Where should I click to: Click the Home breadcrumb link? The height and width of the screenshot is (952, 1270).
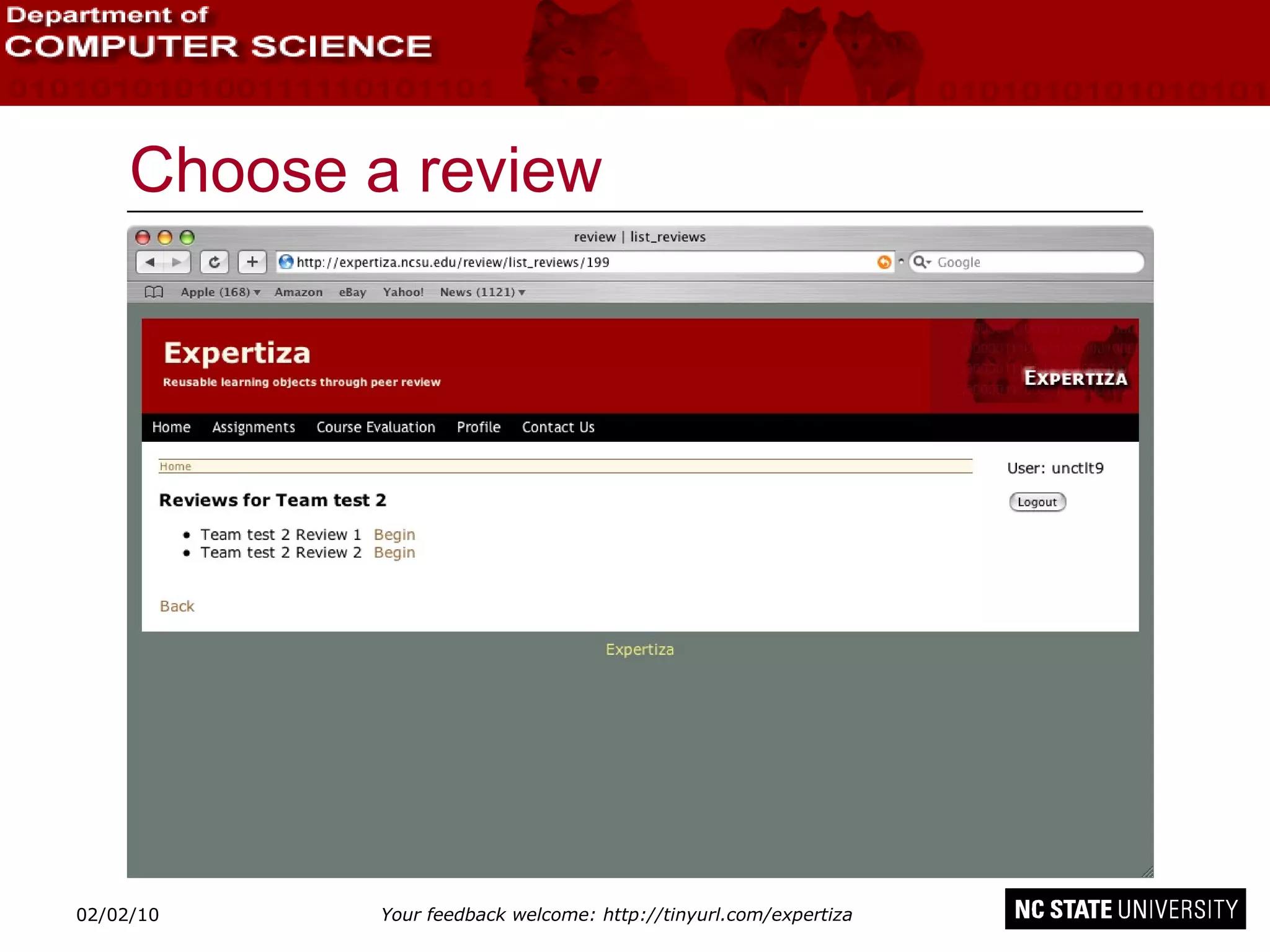click(x=175, y=466)
